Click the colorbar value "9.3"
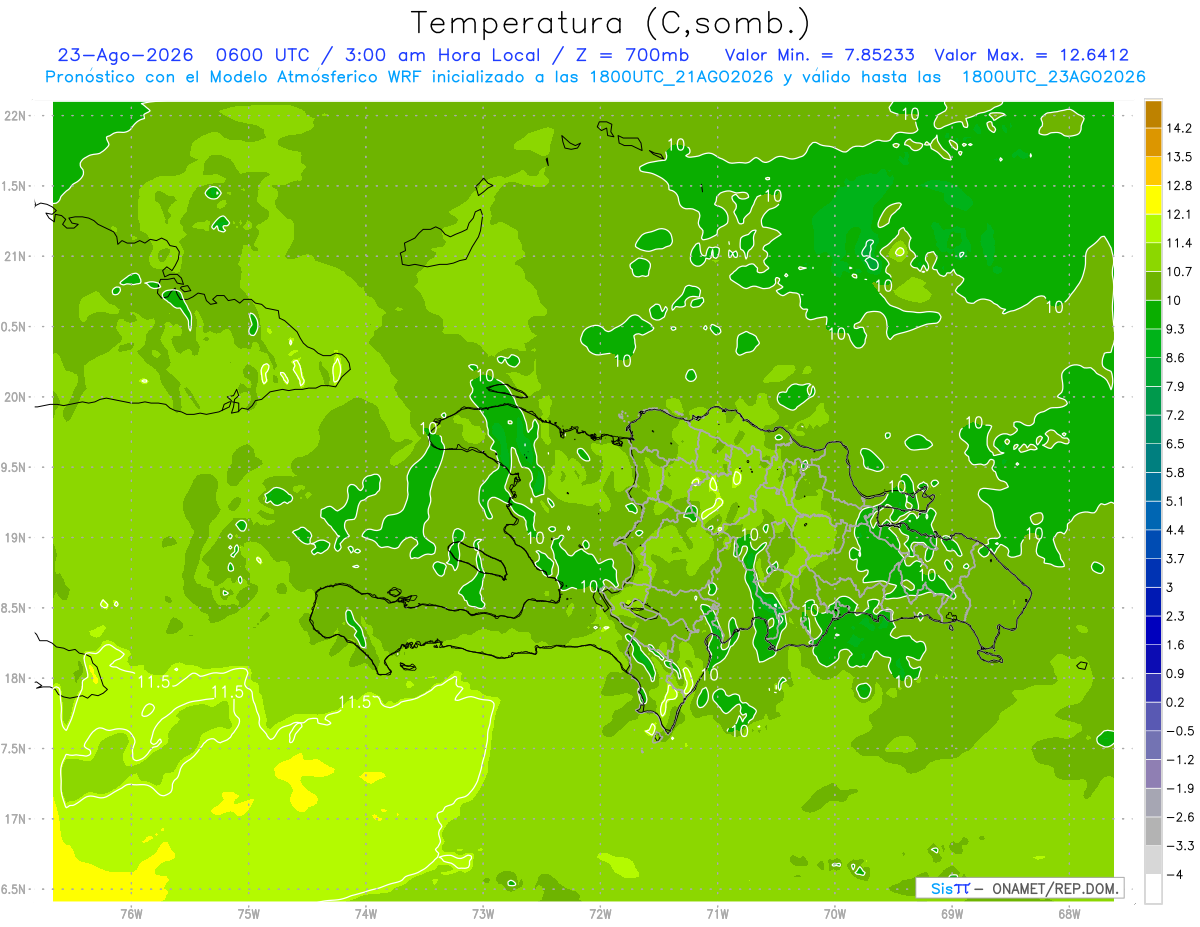 point(1176,329)
